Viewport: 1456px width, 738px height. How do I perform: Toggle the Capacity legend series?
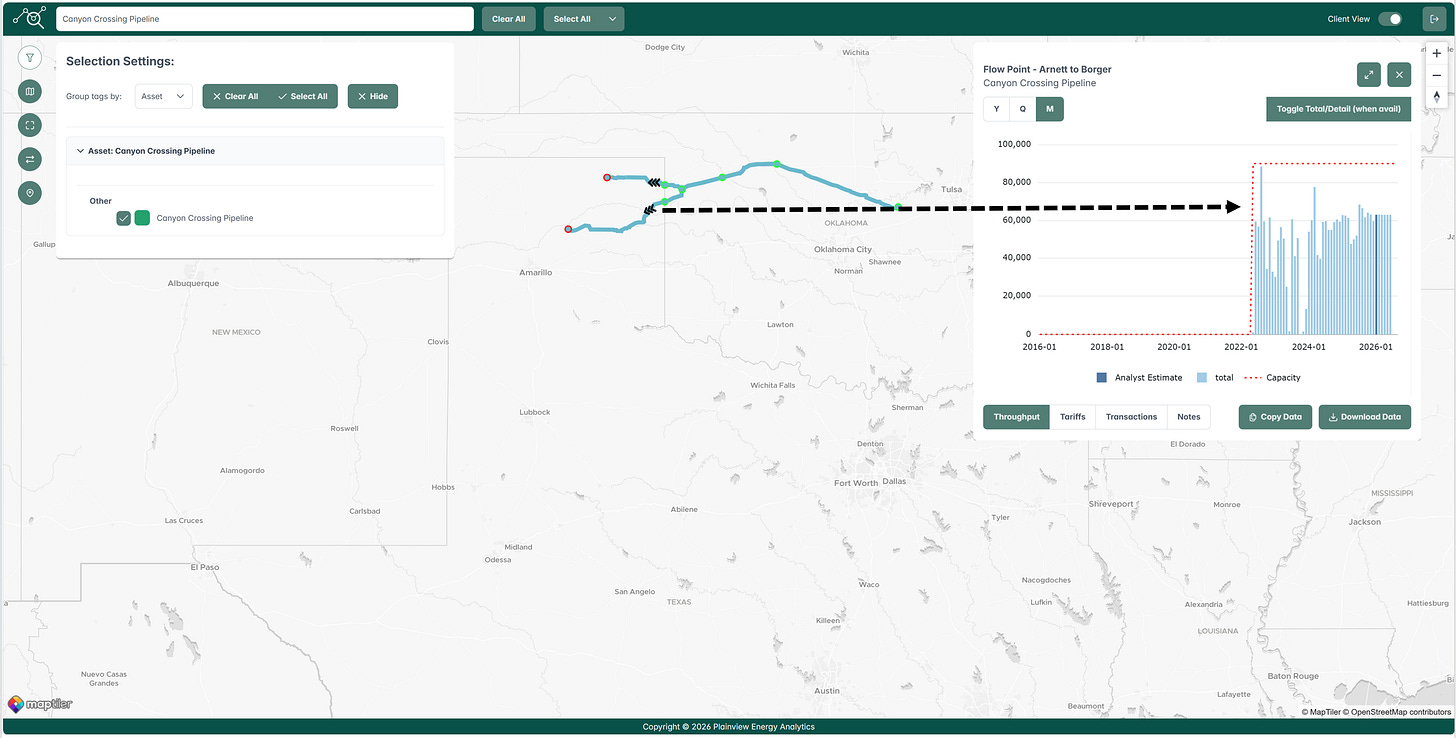[x=1273, y=378]
